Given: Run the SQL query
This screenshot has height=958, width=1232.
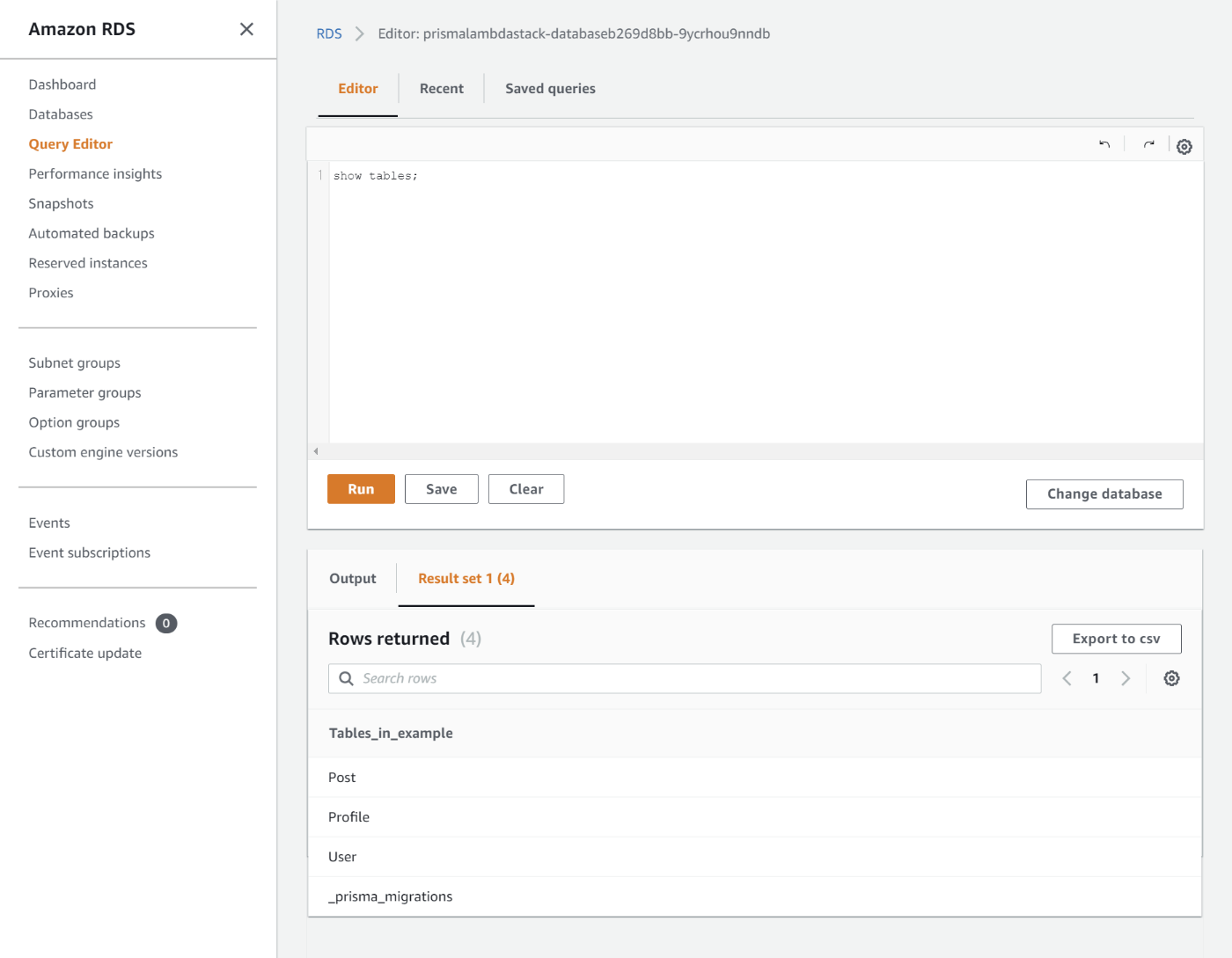Looking at the screenshot, I should click(361, 489).
